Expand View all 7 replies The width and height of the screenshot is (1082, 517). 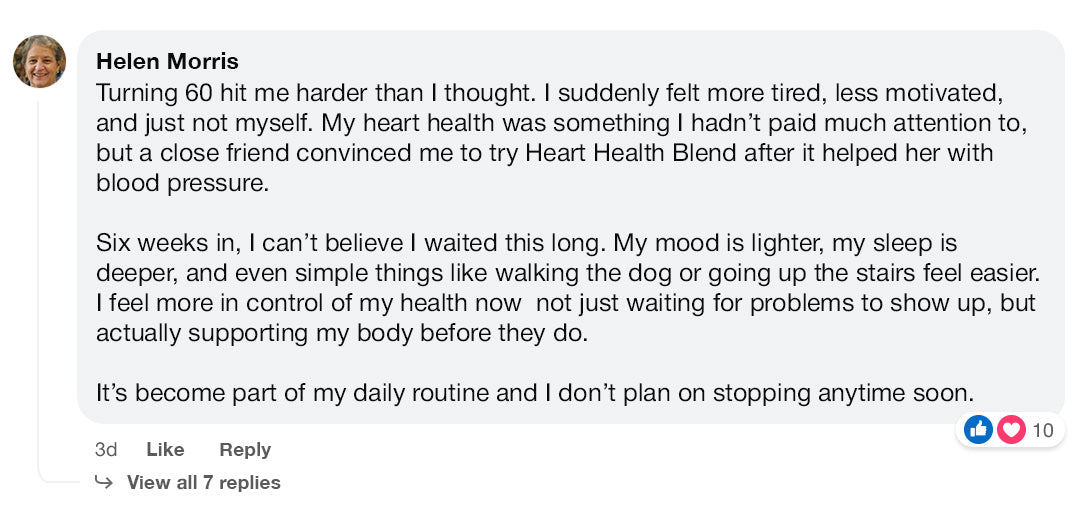[x=203, y=482]
